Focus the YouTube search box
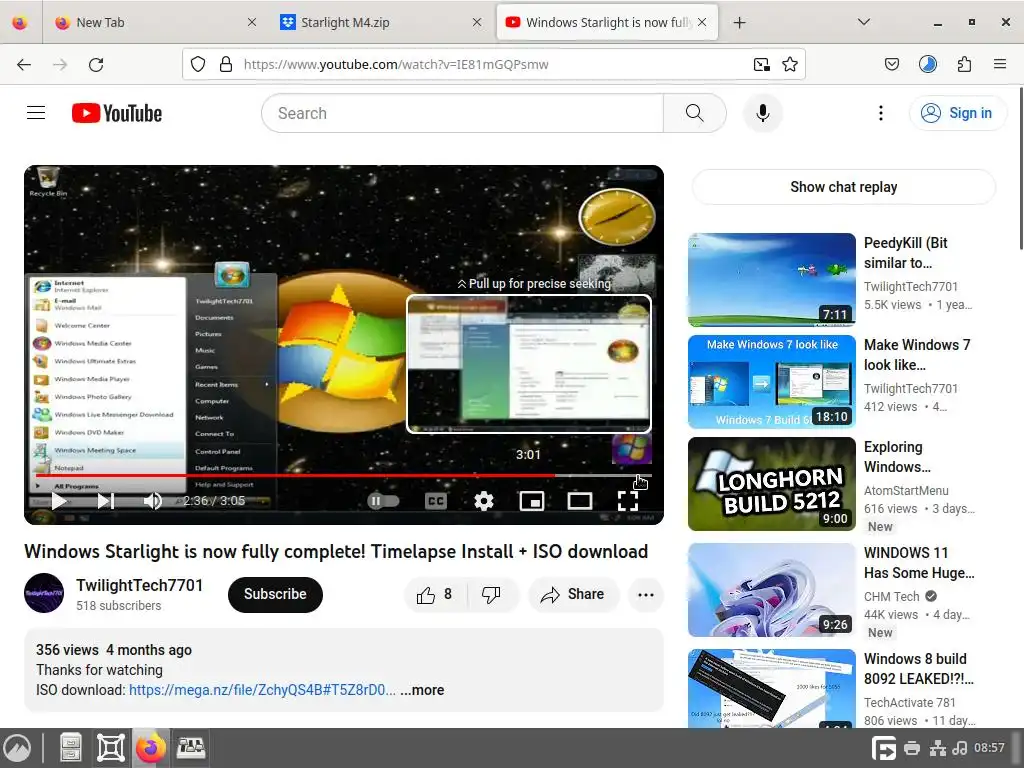Image resolution: width=1024 pixels, height=768 pixels. pos(462,113)
